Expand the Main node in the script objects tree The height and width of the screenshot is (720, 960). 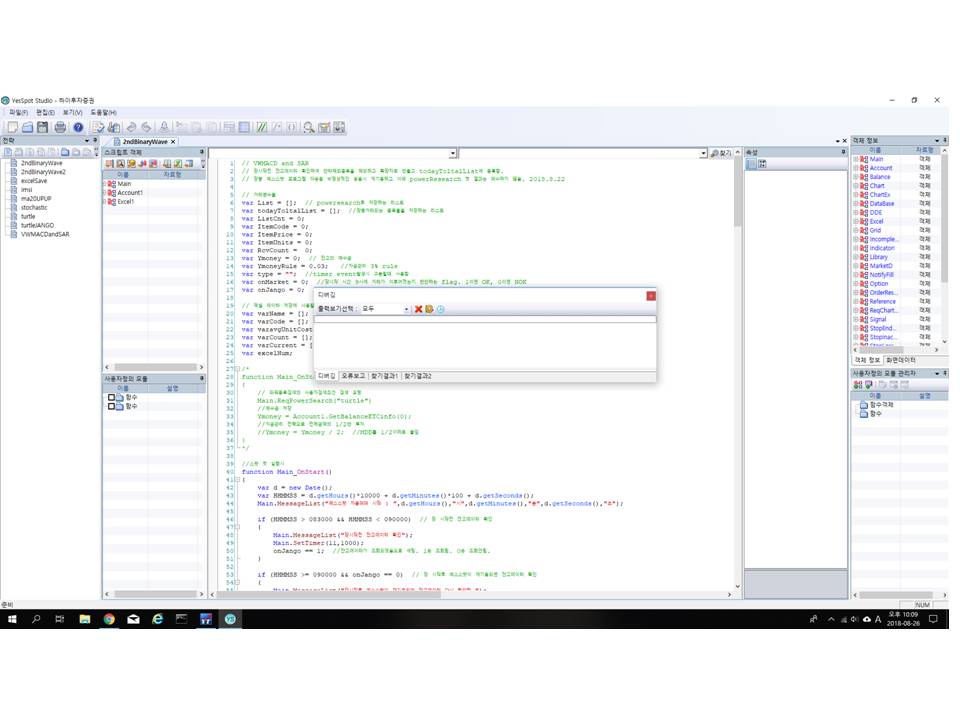tap(105, 184)
